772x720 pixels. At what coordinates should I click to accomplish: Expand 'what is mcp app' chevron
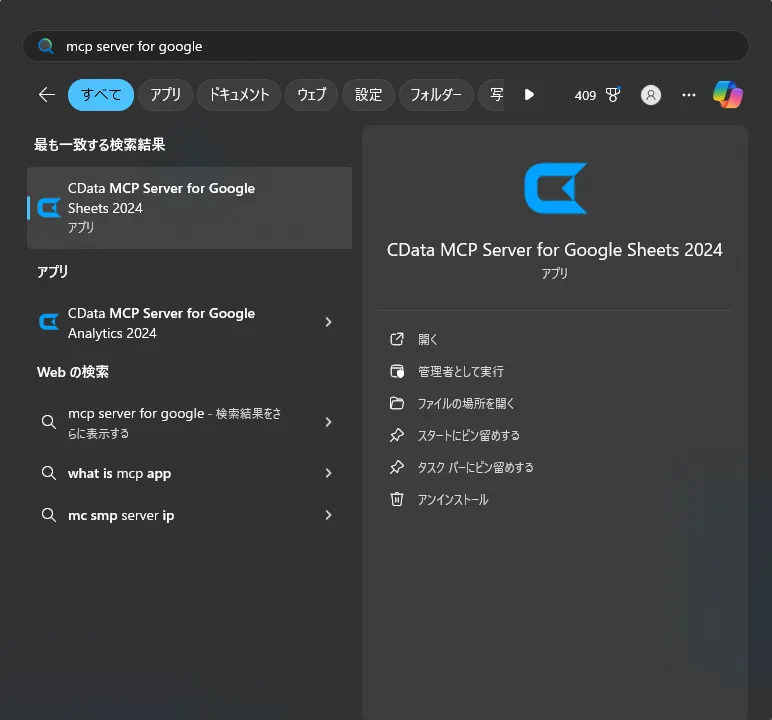[x=328, y=473]
